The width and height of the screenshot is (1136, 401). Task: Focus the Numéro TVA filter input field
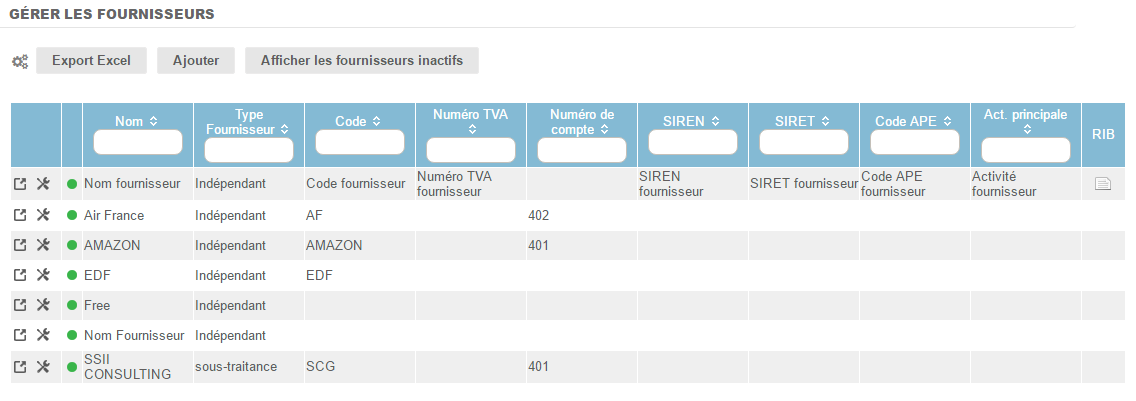471,150
